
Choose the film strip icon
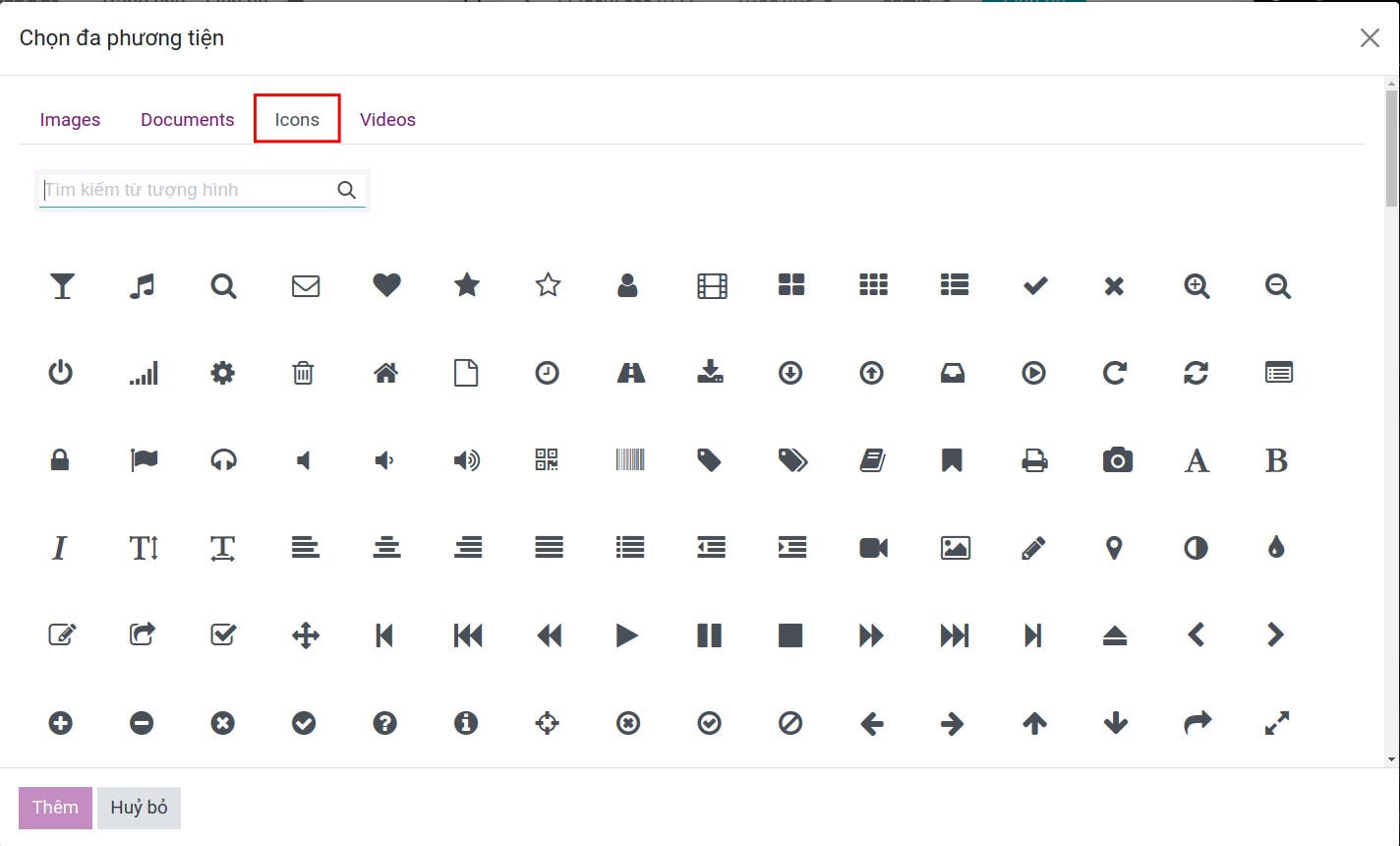point(712,286)
